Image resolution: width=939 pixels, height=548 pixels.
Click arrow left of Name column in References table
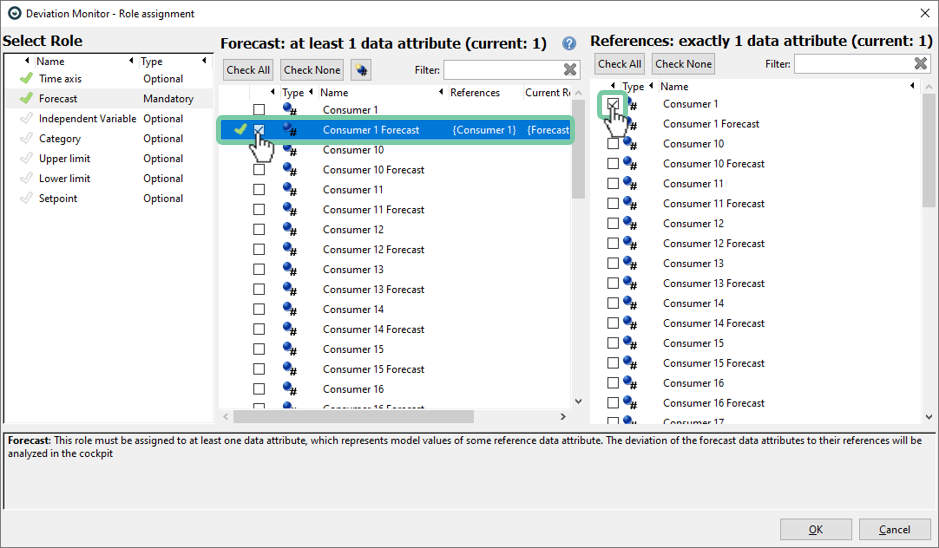(x=651, y=86)
